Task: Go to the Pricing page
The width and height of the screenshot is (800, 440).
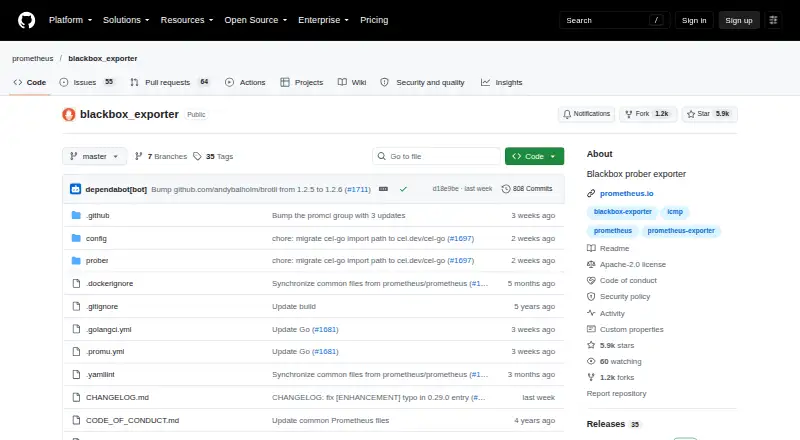Action: 374,20
